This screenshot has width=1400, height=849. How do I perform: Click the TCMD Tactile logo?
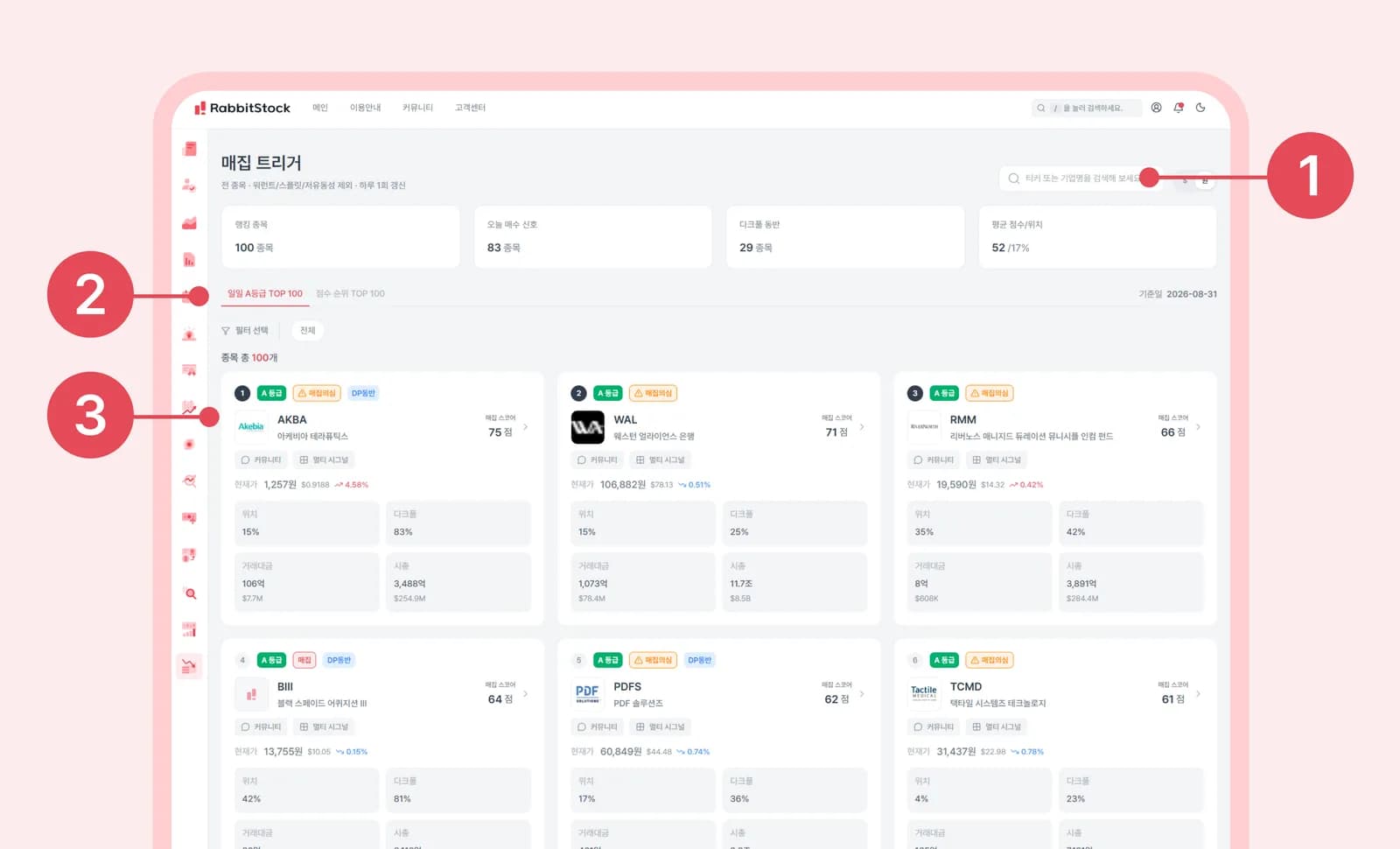(x=924, y=693)
